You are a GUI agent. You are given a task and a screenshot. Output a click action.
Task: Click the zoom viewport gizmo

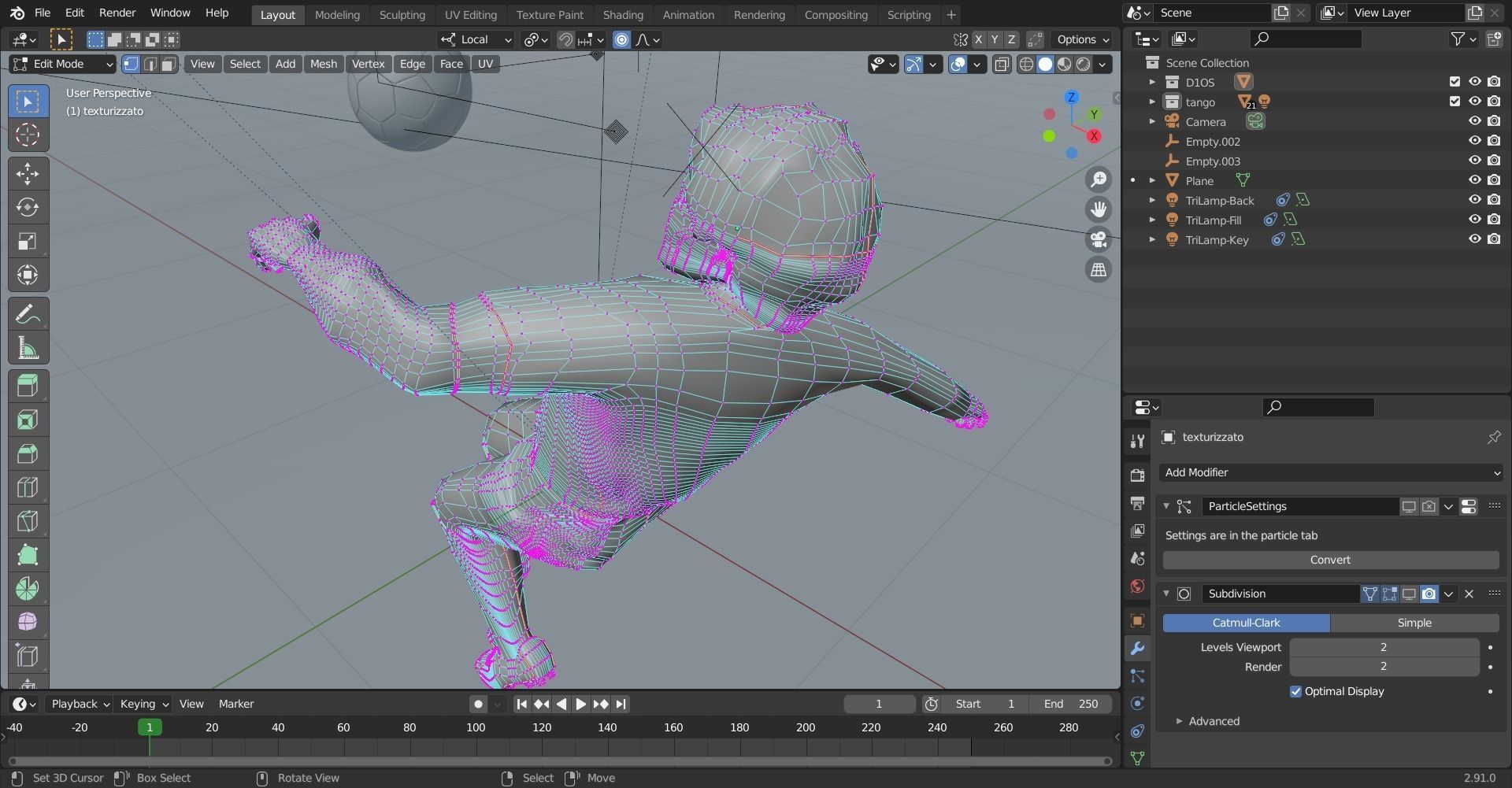1099,180
